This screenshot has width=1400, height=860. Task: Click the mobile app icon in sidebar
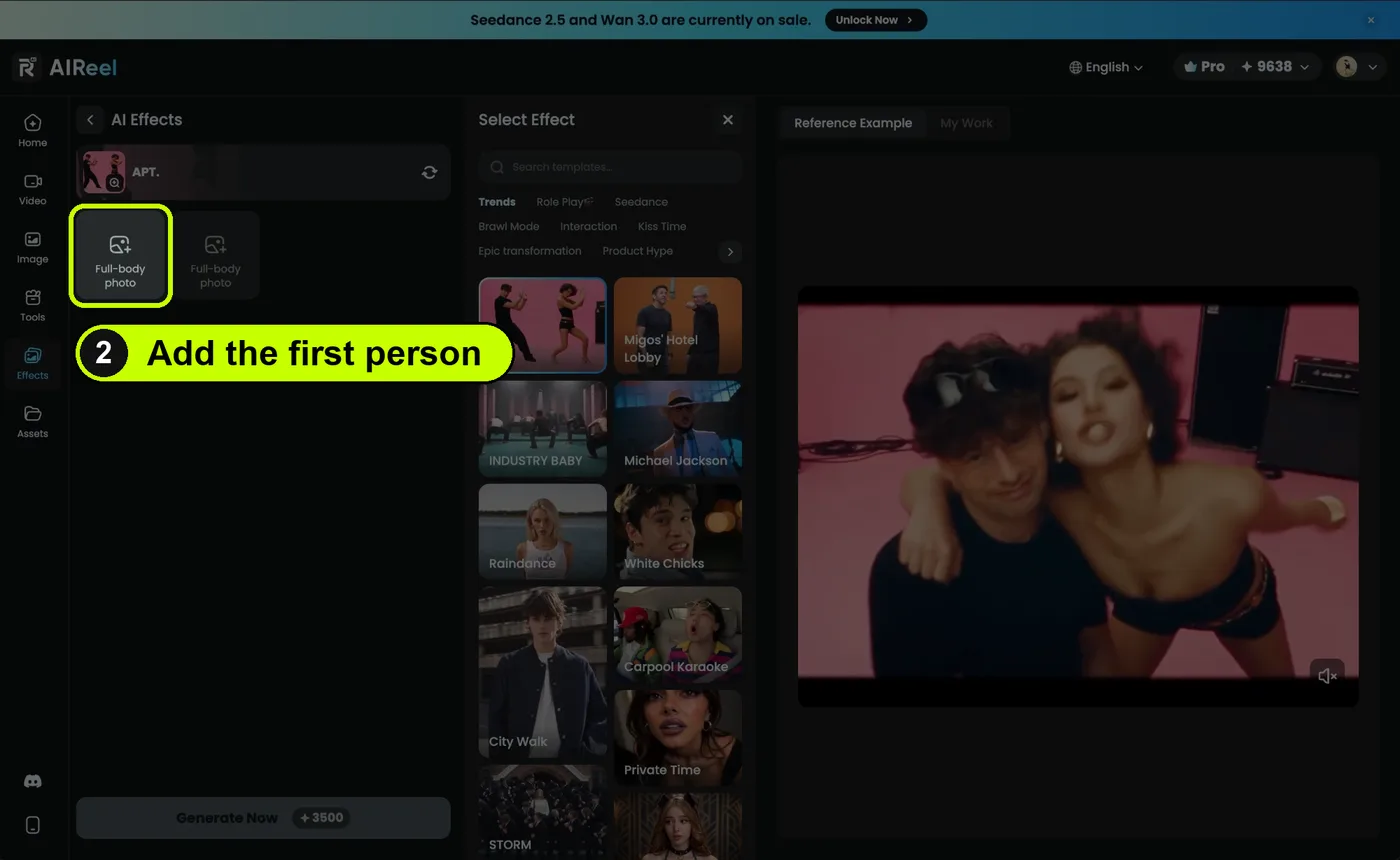[32, 825]
